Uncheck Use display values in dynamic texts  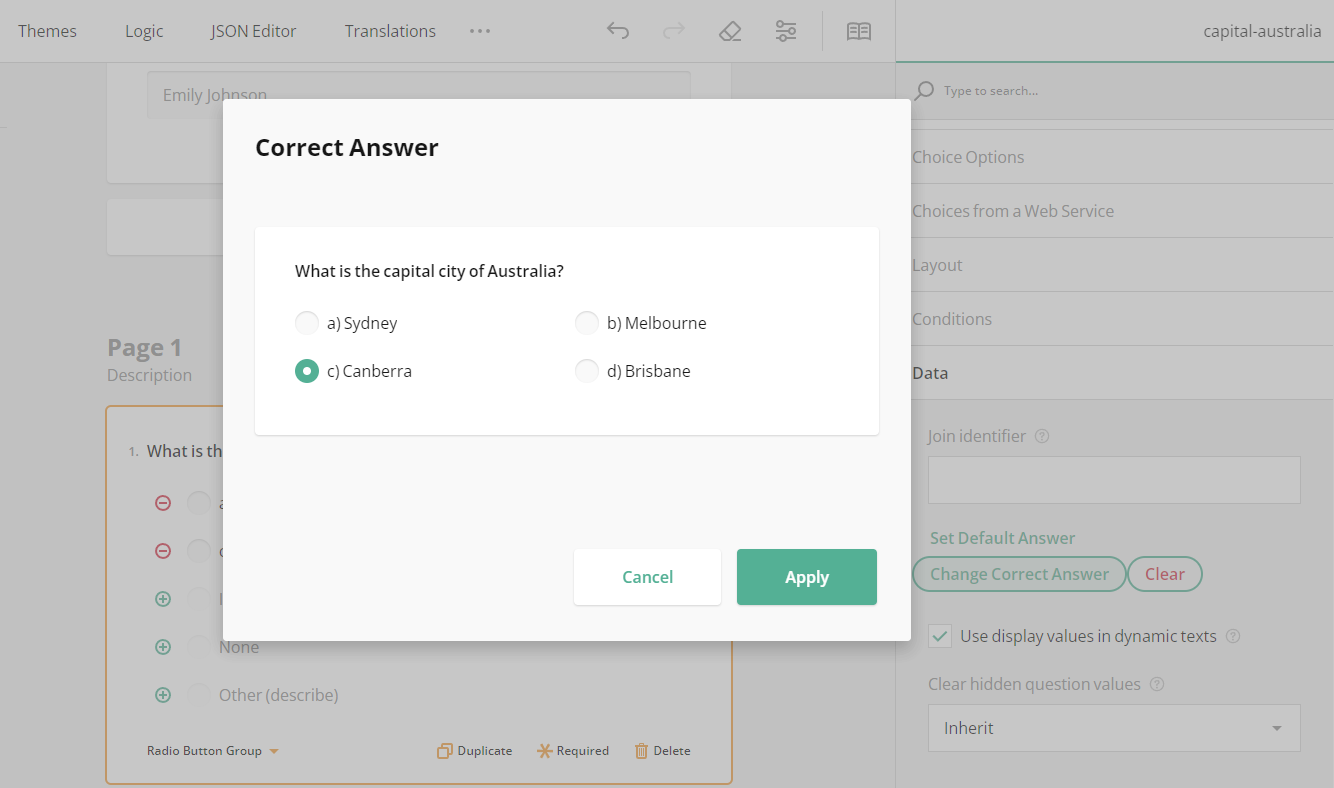[x=940, y=636]
